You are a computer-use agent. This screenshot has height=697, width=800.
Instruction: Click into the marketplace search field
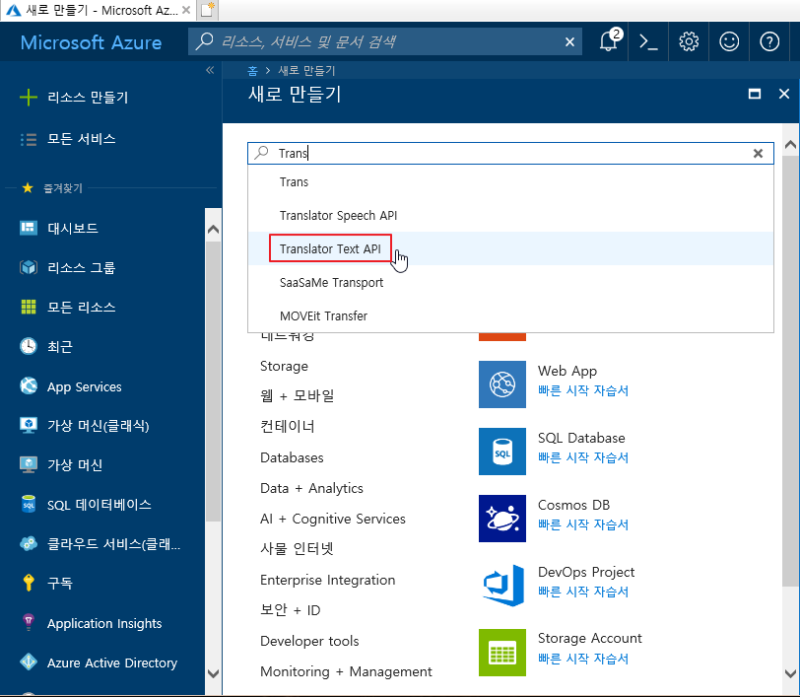click(511, 153)
